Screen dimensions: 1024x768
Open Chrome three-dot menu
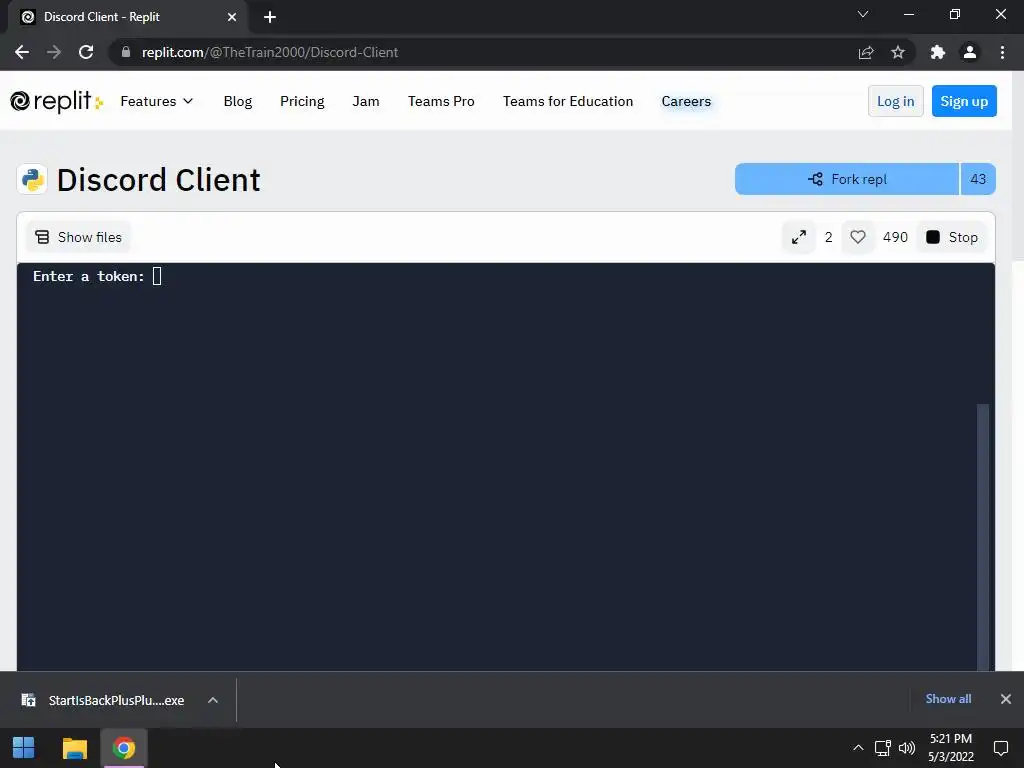(1002, 52)
